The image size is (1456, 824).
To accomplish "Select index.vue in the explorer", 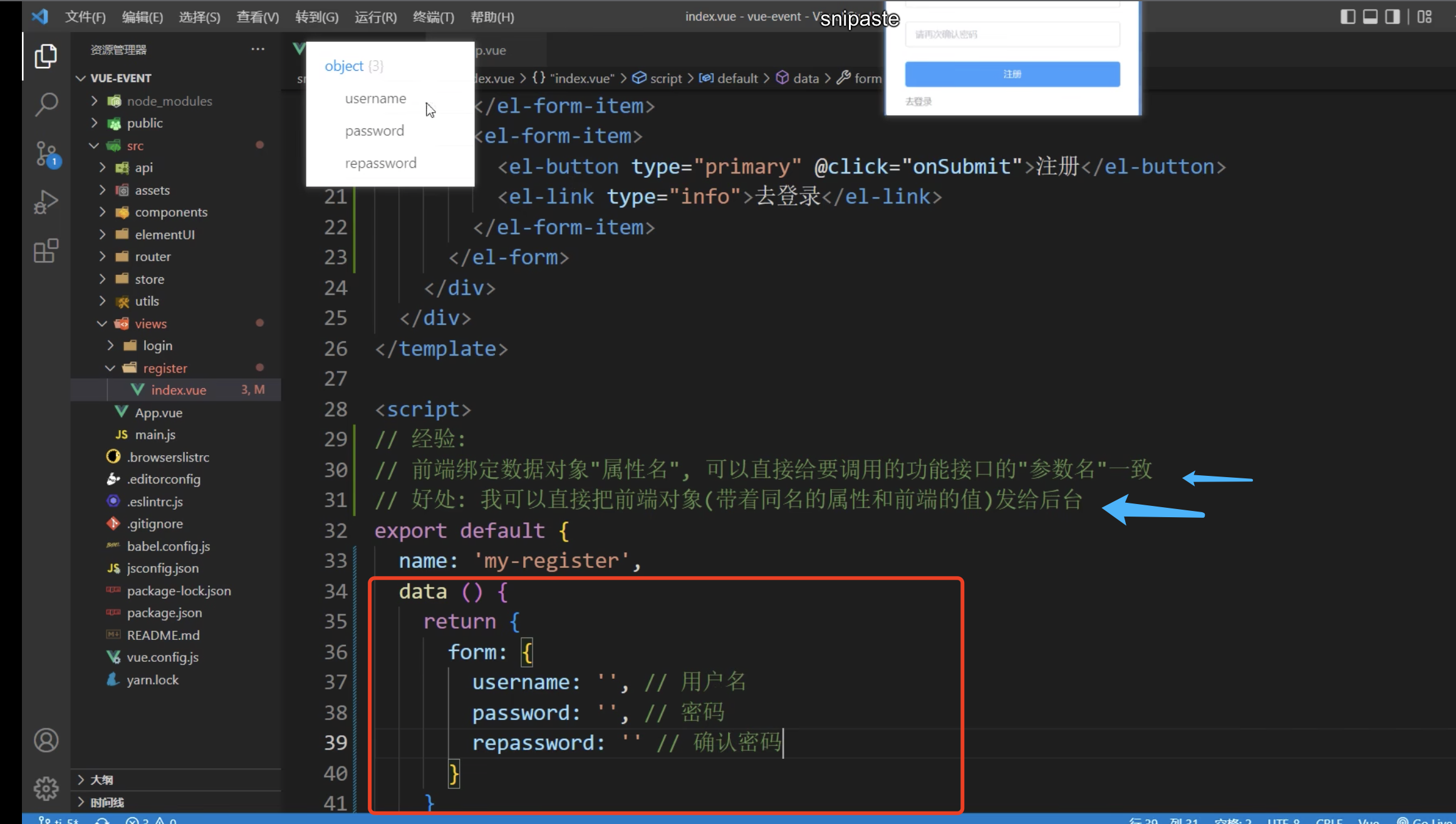I will pyautogui.click(x=175, y=390).
